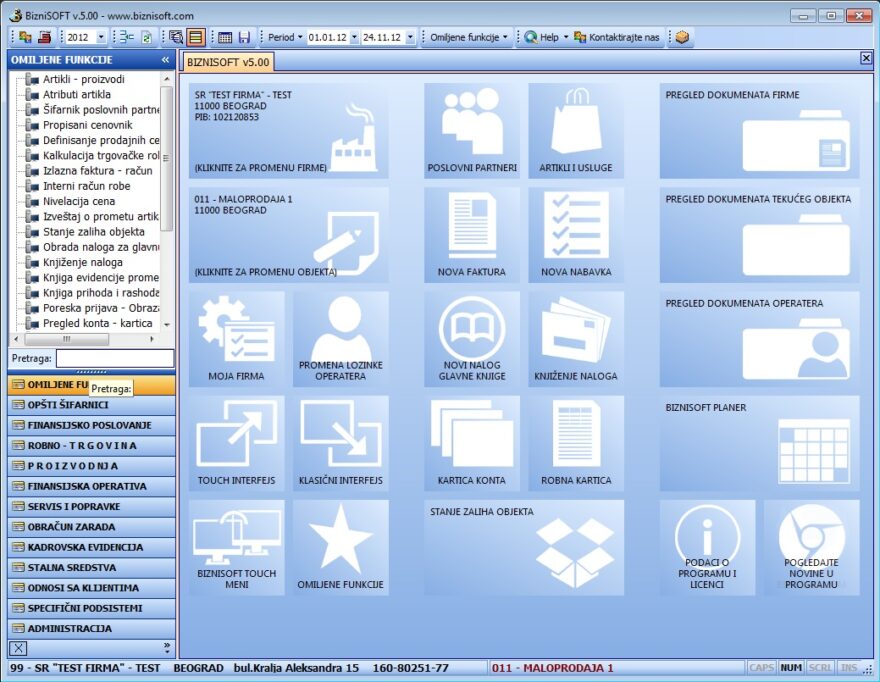880x682 pixels.
Task: Open Finansijsko poslovanje menu section
Action: (91, 425)
